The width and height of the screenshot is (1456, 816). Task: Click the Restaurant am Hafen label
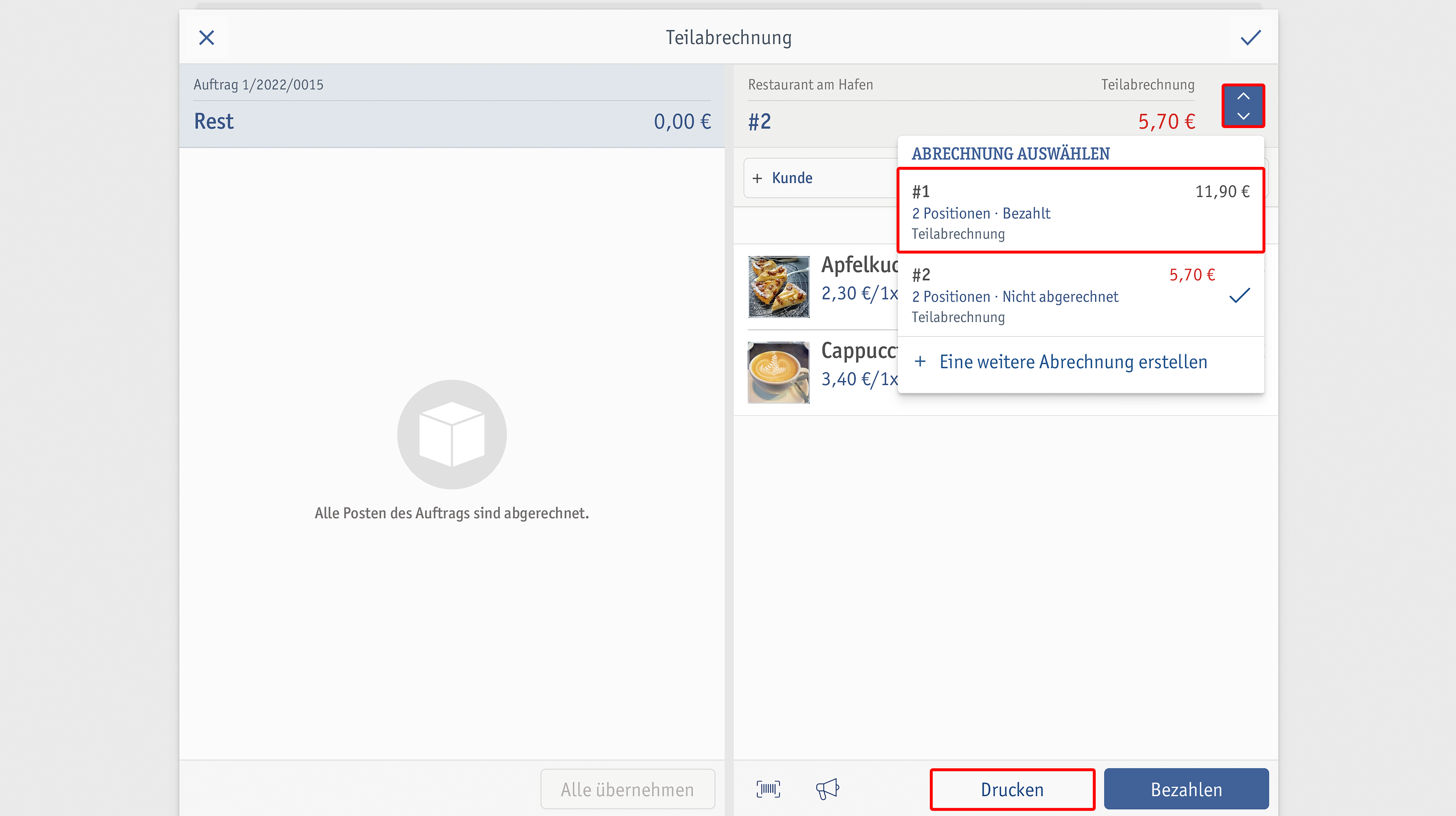pyautogui.click(x=810, y=85)
